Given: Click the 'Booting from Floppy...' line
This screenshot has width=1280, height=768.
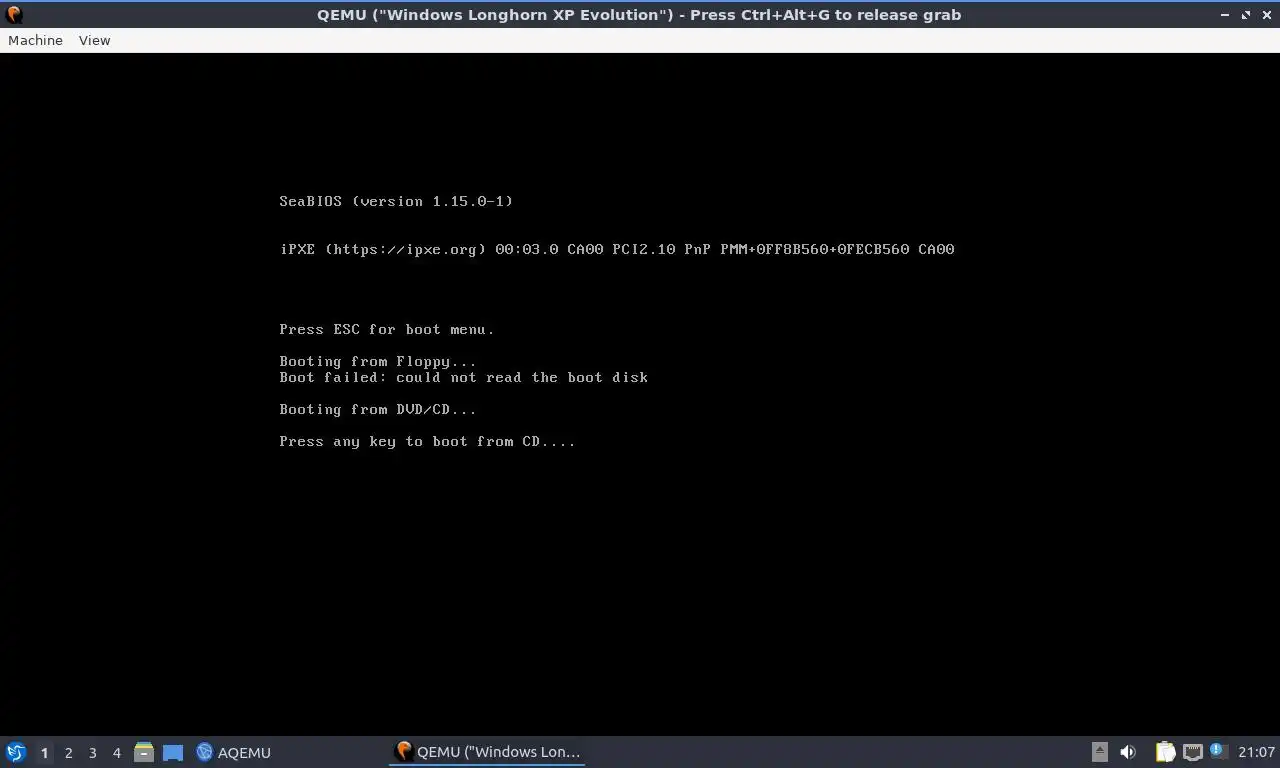Looking at the screenshot, I should [378, 361].
